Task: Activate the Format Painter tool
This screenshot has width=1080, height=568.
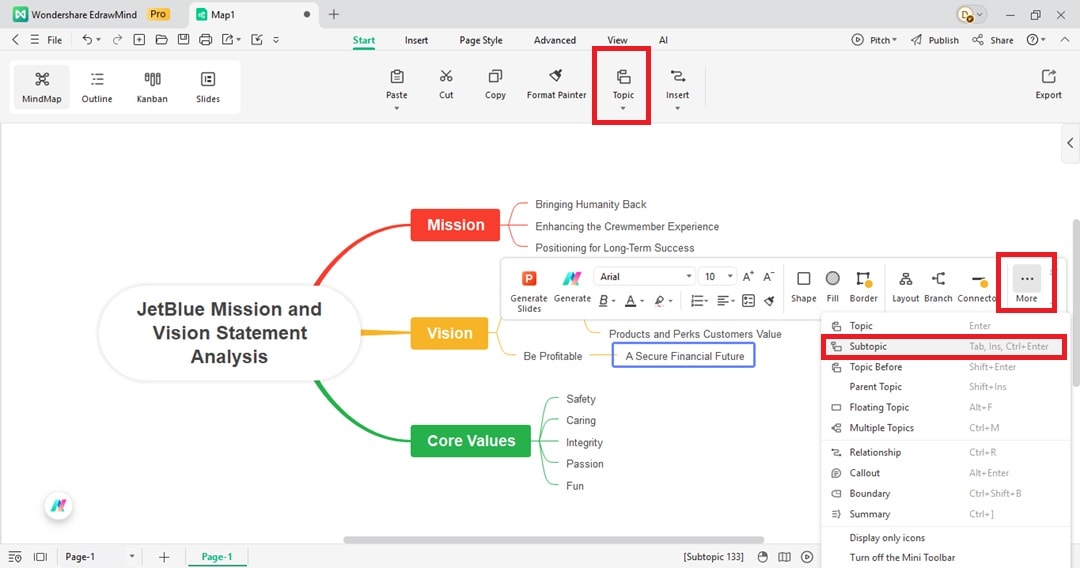Action: [557, 84]
